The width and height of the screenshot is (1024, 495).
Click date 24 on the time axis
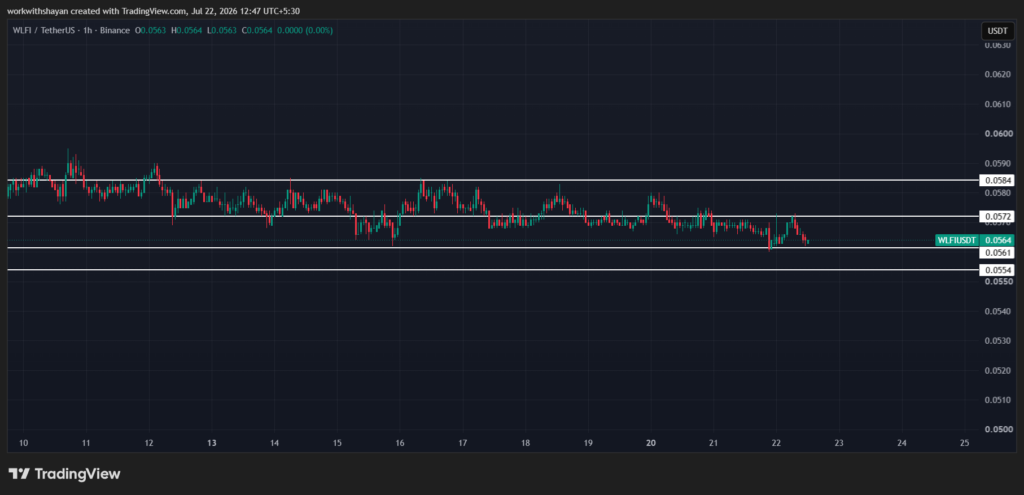[x=902, y=443]
